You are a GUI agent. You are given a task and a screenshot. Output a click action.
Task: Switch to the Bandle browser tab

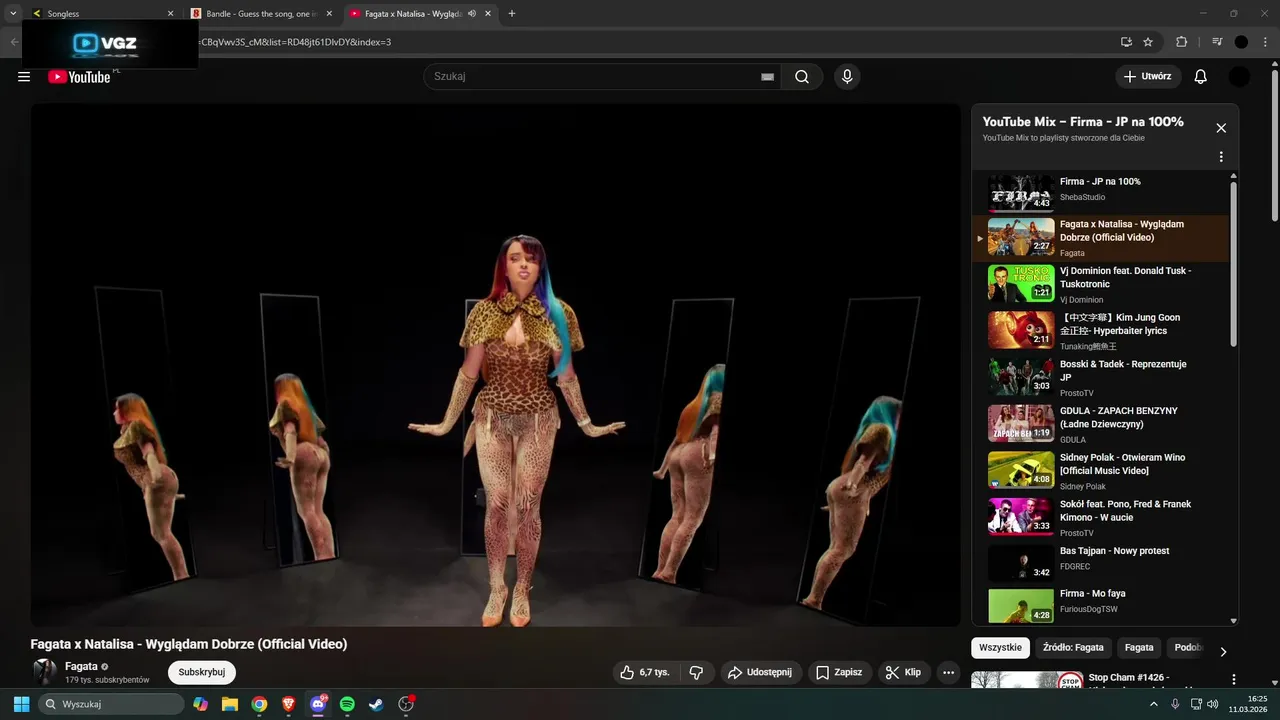(262, 14)
